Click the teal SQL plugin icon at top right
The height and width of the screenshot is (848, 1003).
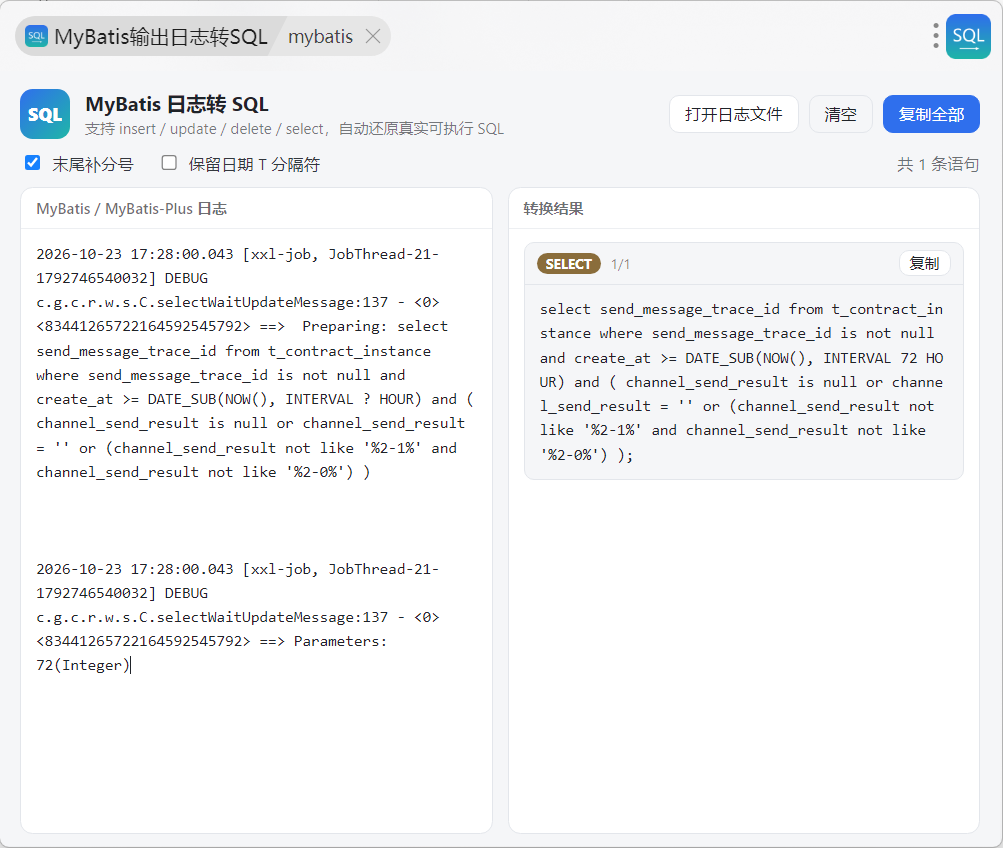(968, 36)
